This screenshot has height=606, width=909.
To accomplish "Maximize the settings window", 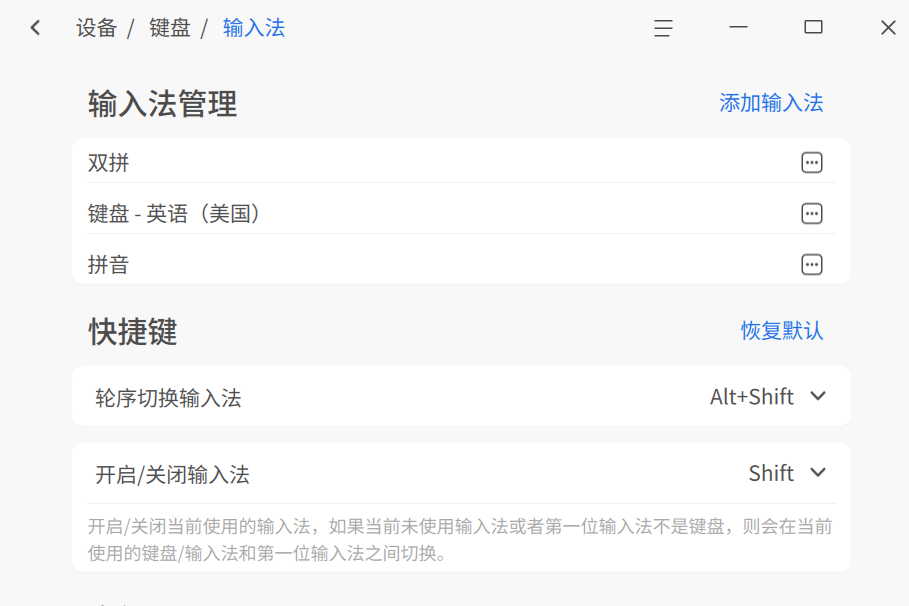I will (813, 27).
